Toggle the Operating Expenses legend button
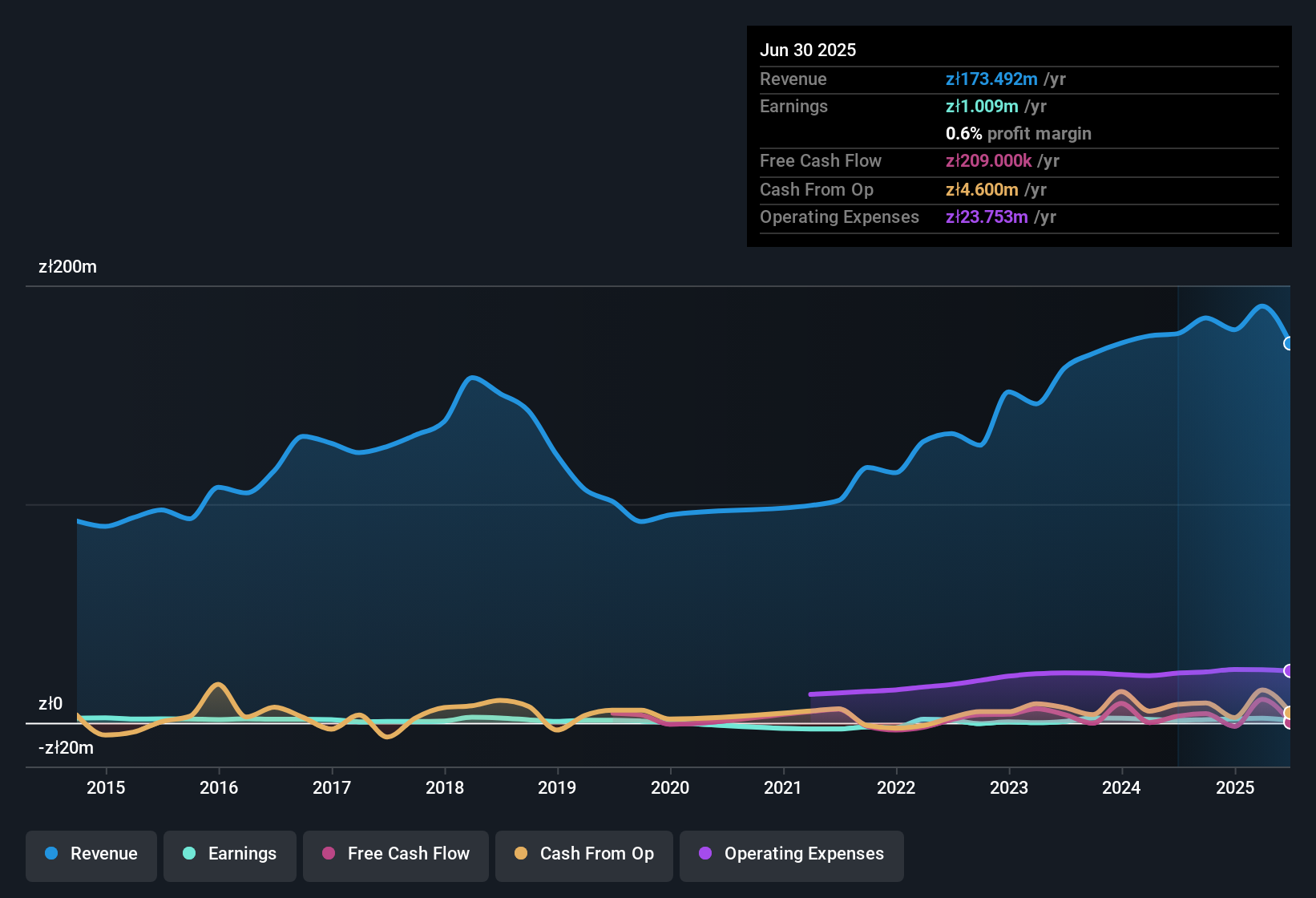Image resolution: width=1316 pixels, height=898 pixels. click(x=792, y=856)
